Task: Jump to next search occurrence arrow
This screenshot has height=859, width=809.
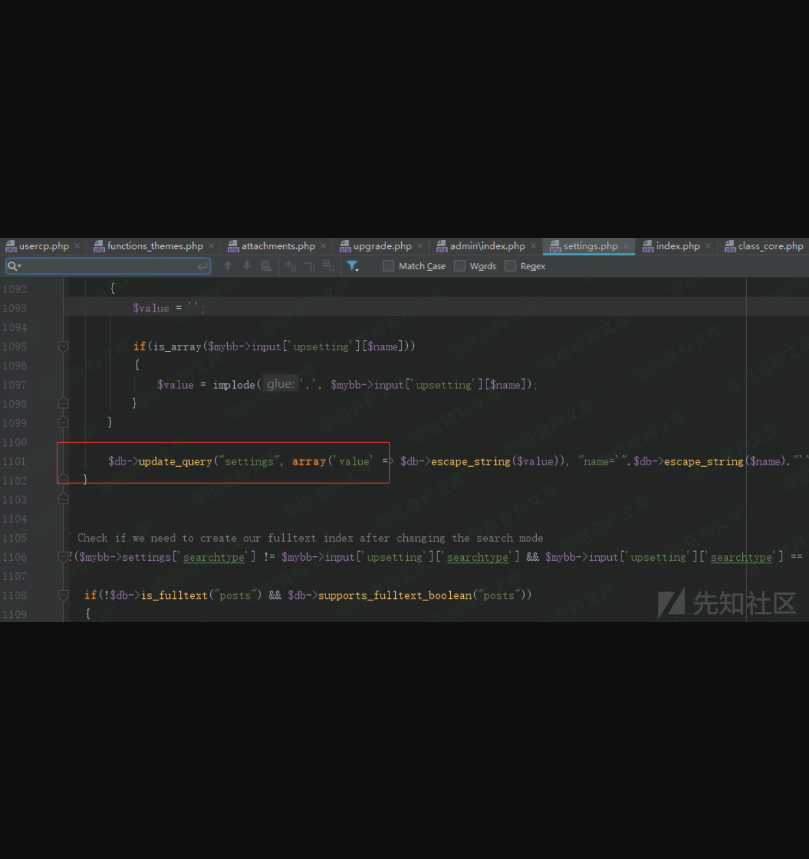Action: click(247, 266)
